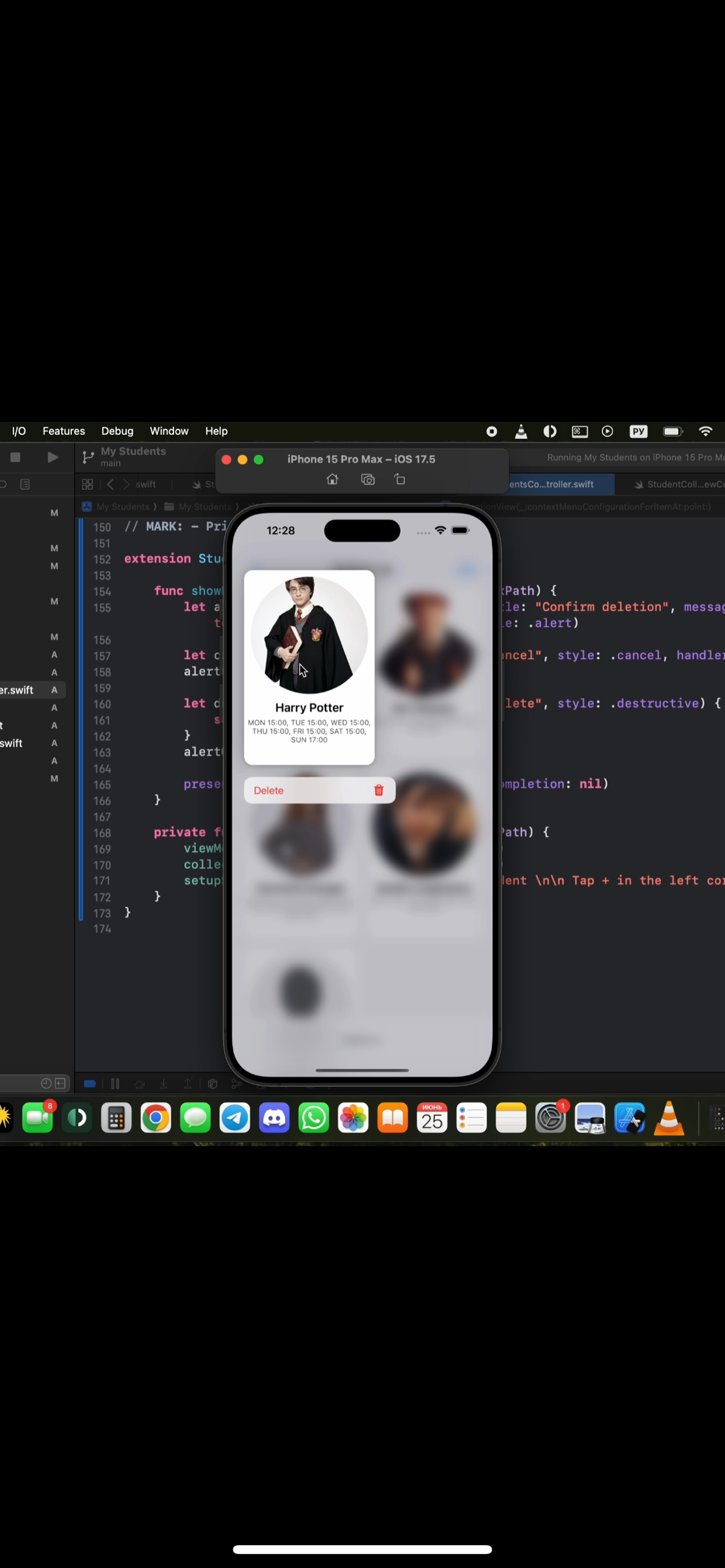The height and width of the screenshot is (1568, 725).
Task: Take a Simulator screenshot with camera icon
Action: [x=367, y=479]
